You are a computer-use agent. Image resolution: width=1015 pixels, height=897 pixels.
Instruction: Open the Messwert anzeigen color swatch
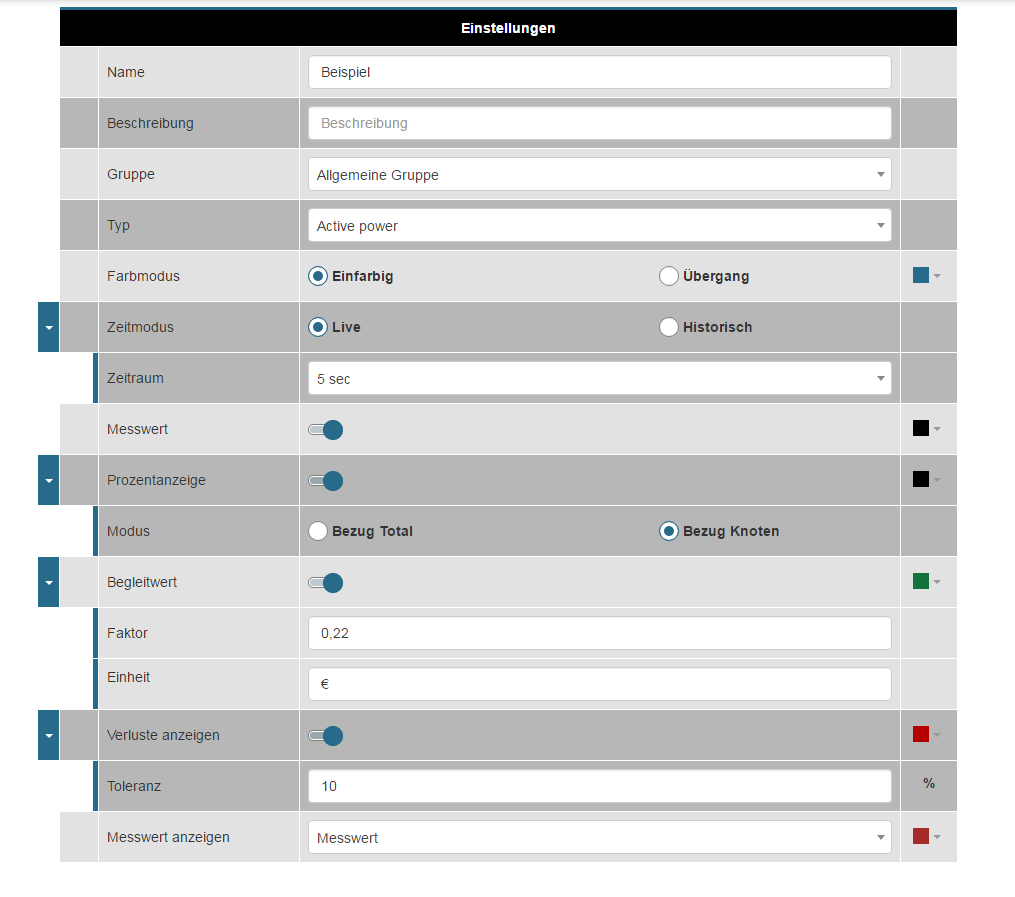927,837
